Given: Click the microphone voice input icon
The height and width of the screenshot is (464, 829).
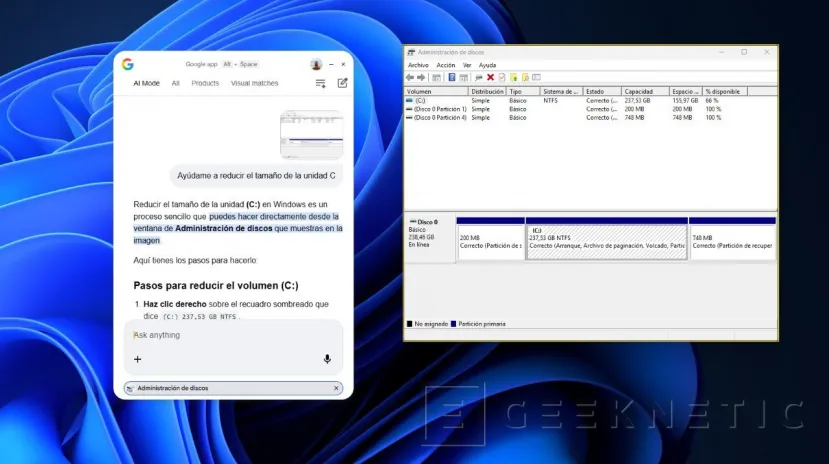Looking at the screenshot, I should click(327, 359).
